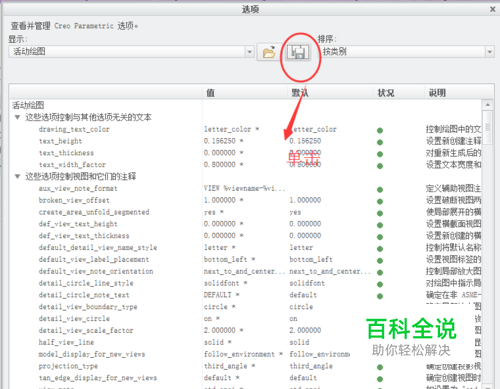Select the text_width_factor option
This screenshot has width=500, height=389.
click(x=72, y=165)
